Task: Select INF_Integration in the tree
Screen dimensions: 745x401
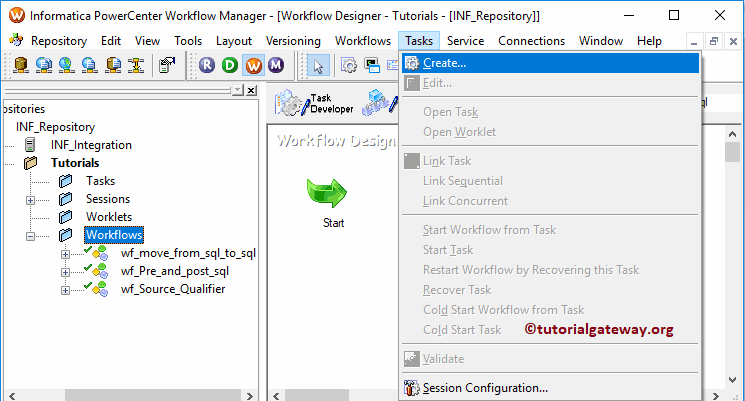Action: [x=91, y=145]
